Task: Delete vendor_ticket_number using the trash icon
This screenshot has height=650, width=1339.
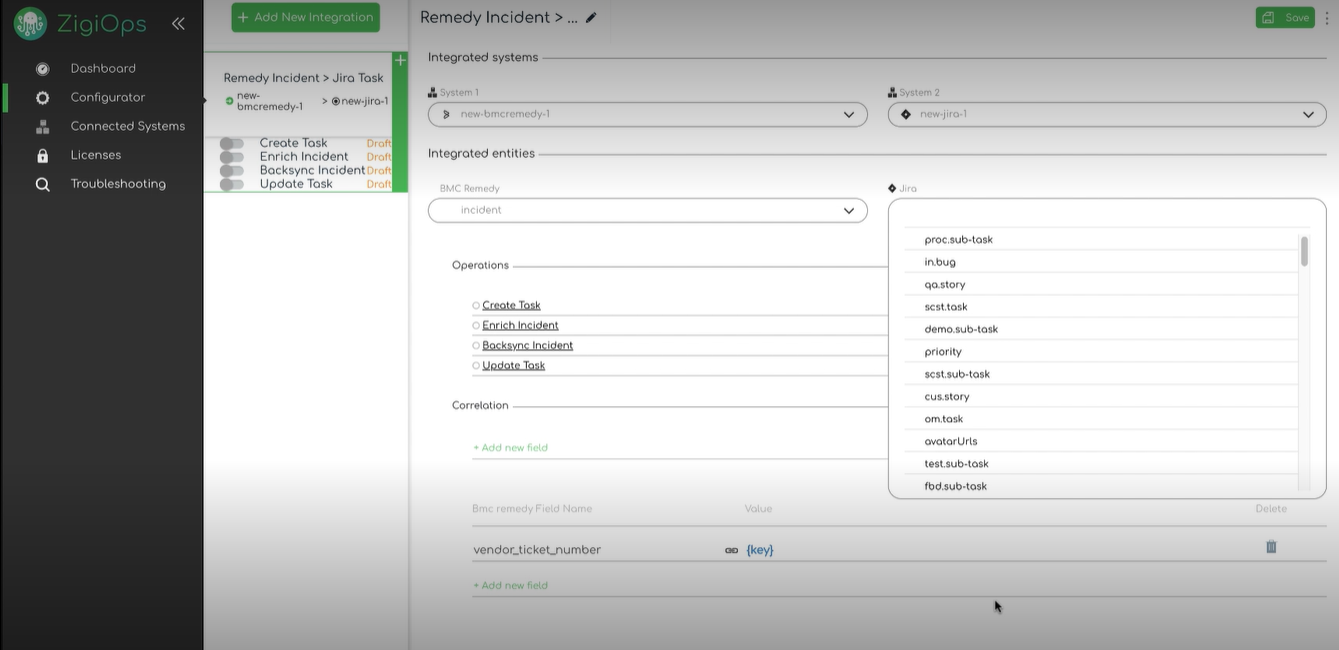Action: (x=1270, y=547)
